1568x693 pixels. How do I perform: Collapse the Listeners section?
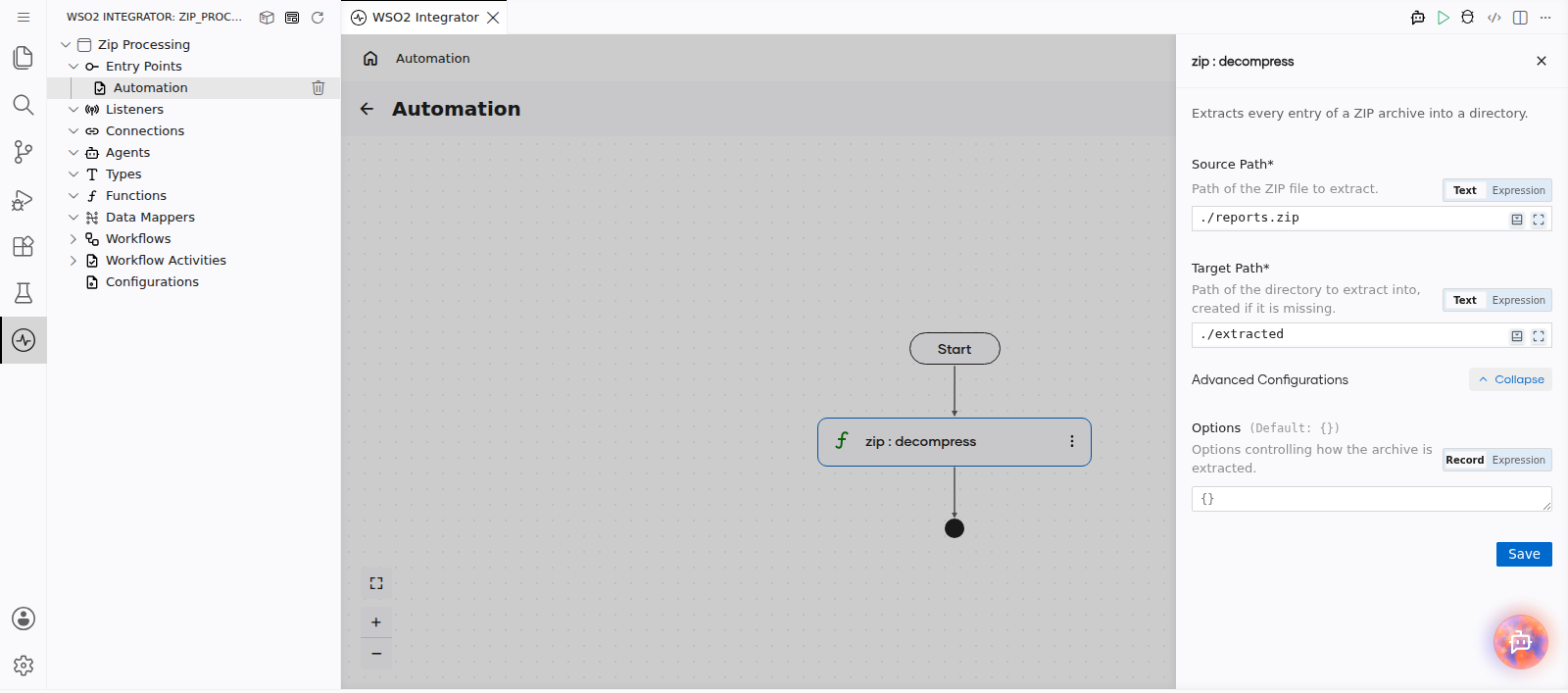73,110
